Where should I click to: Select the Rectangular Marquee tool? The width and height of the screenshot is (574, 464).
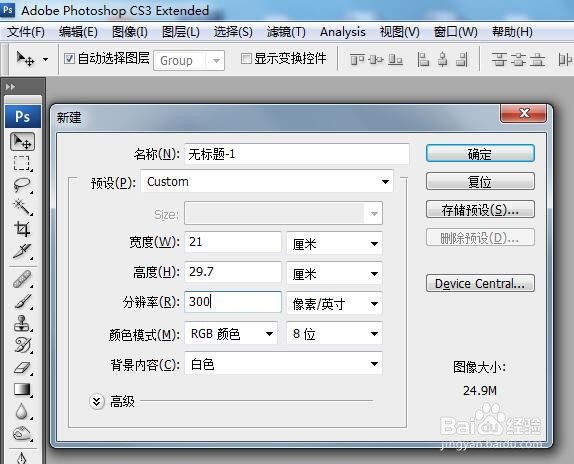point(22,163)
